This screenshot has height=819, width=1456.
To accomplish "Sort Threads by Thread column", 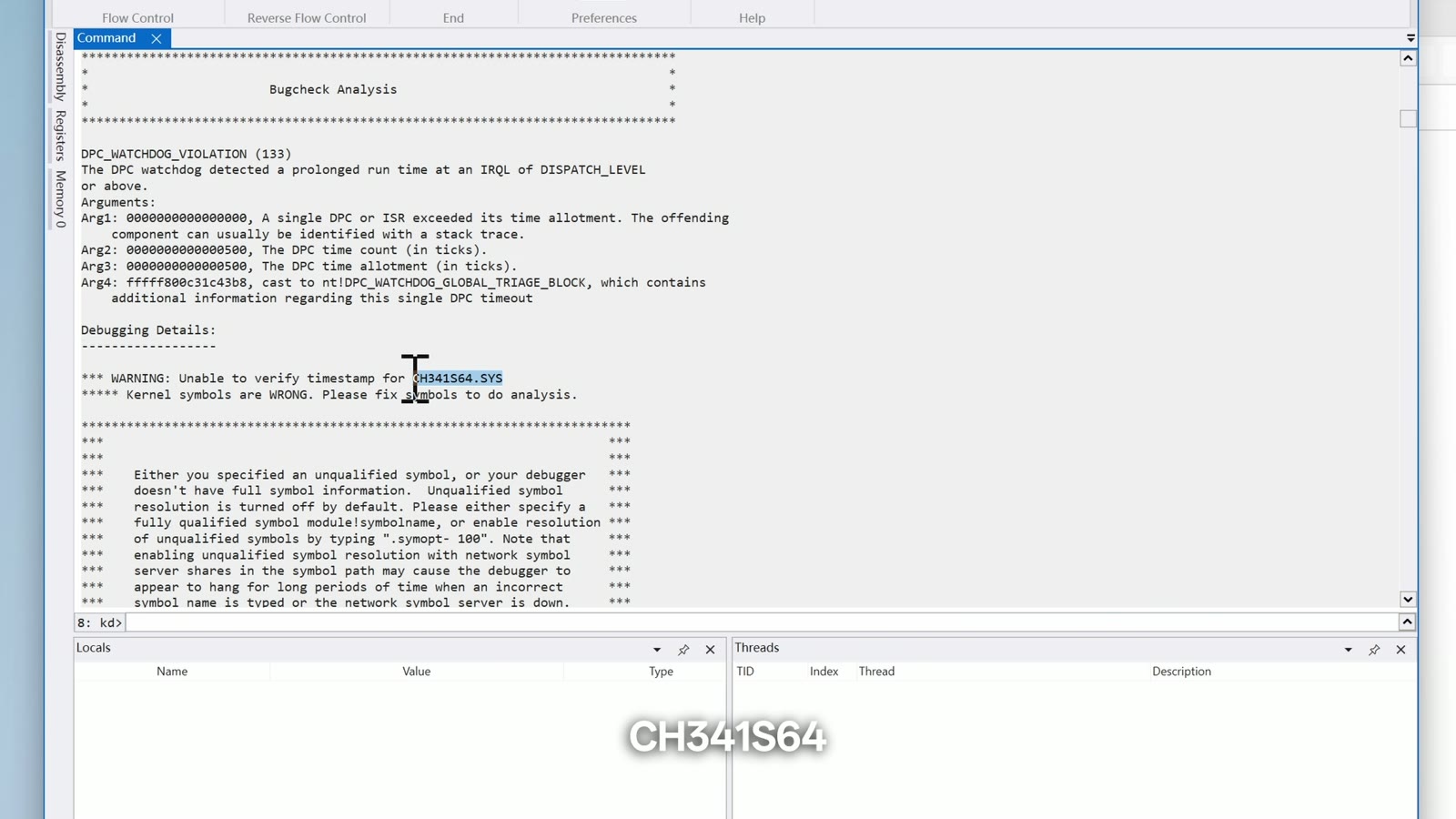I will tap(877, 672).
